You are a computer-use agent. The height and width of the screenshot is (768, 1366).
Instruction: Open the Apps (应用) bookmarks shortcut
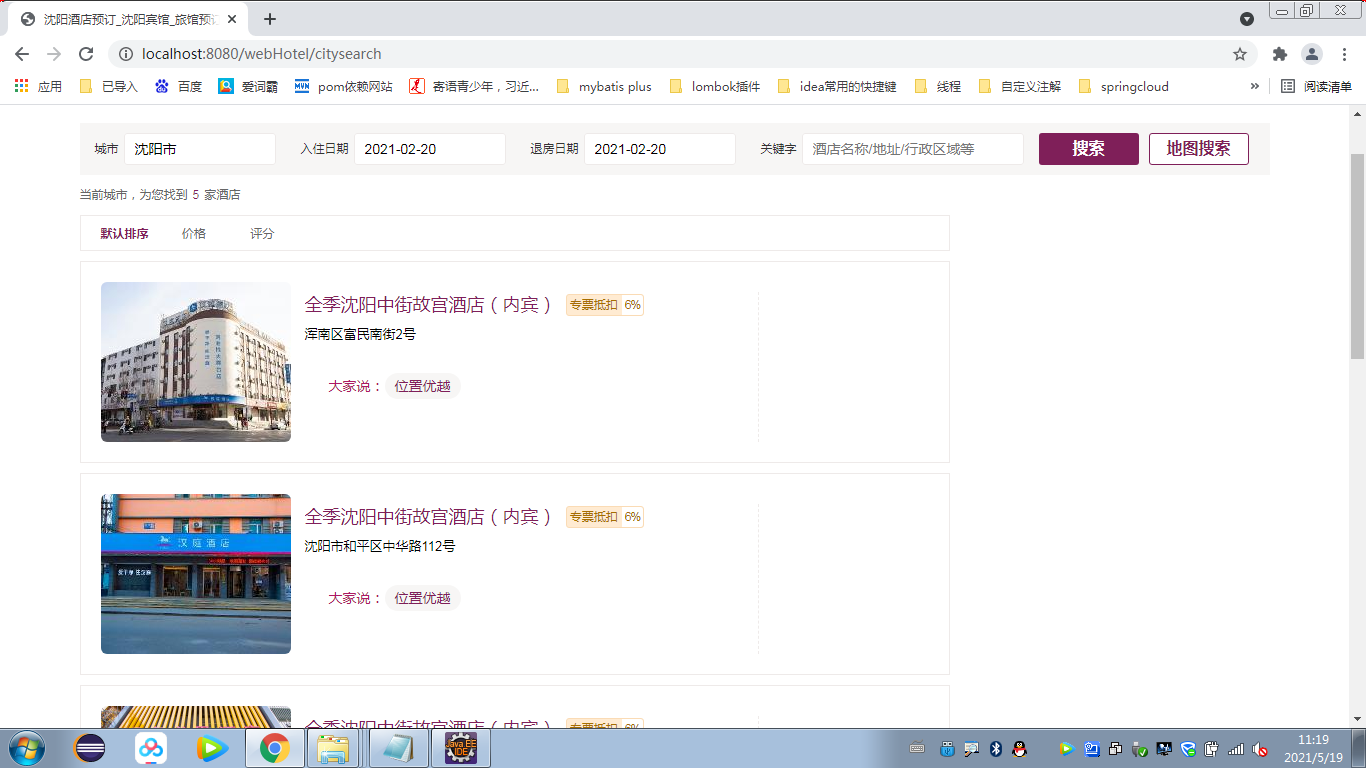tap(38, 87)
